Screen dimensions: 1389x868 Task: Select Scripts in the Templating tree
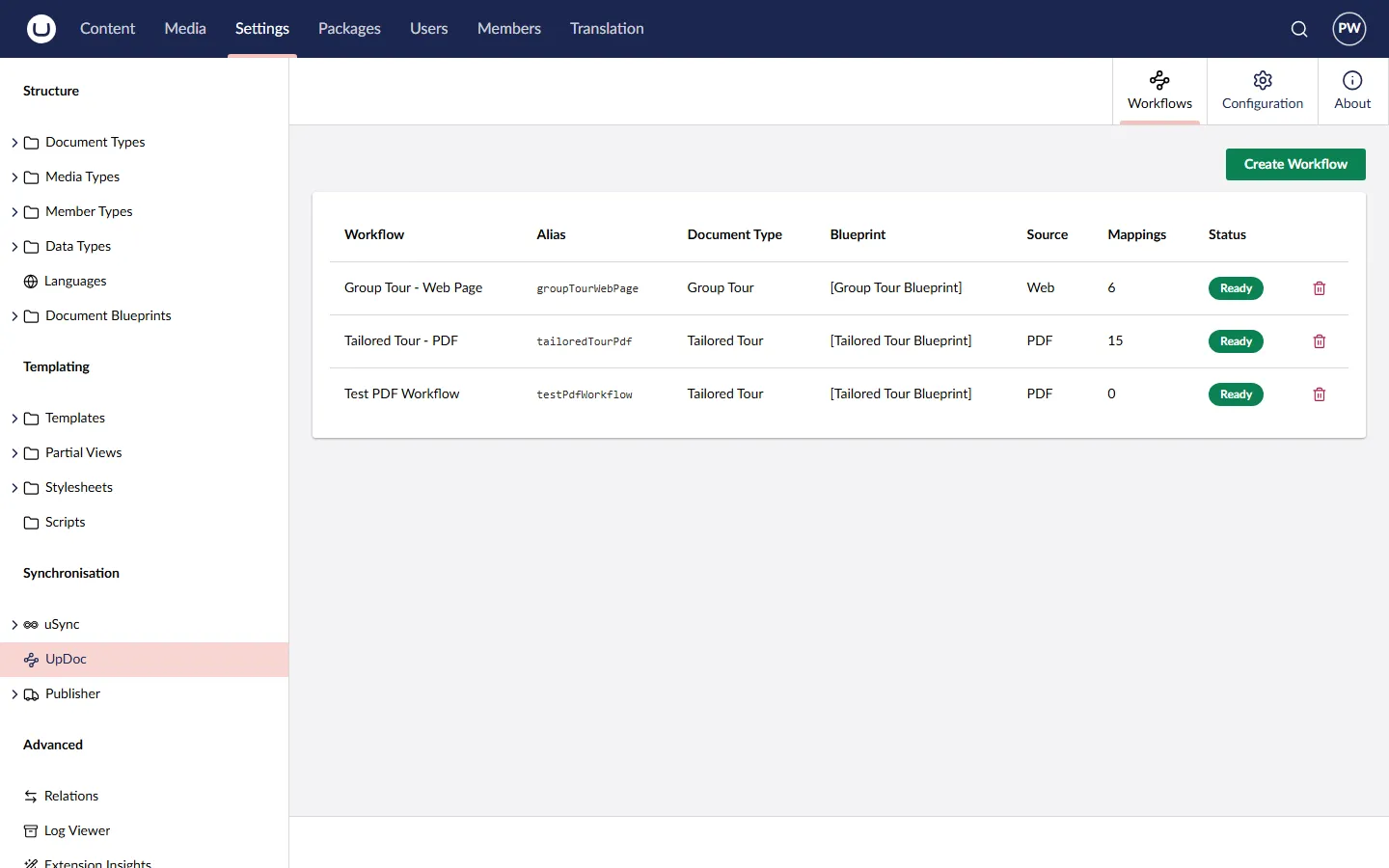[66, 523]
